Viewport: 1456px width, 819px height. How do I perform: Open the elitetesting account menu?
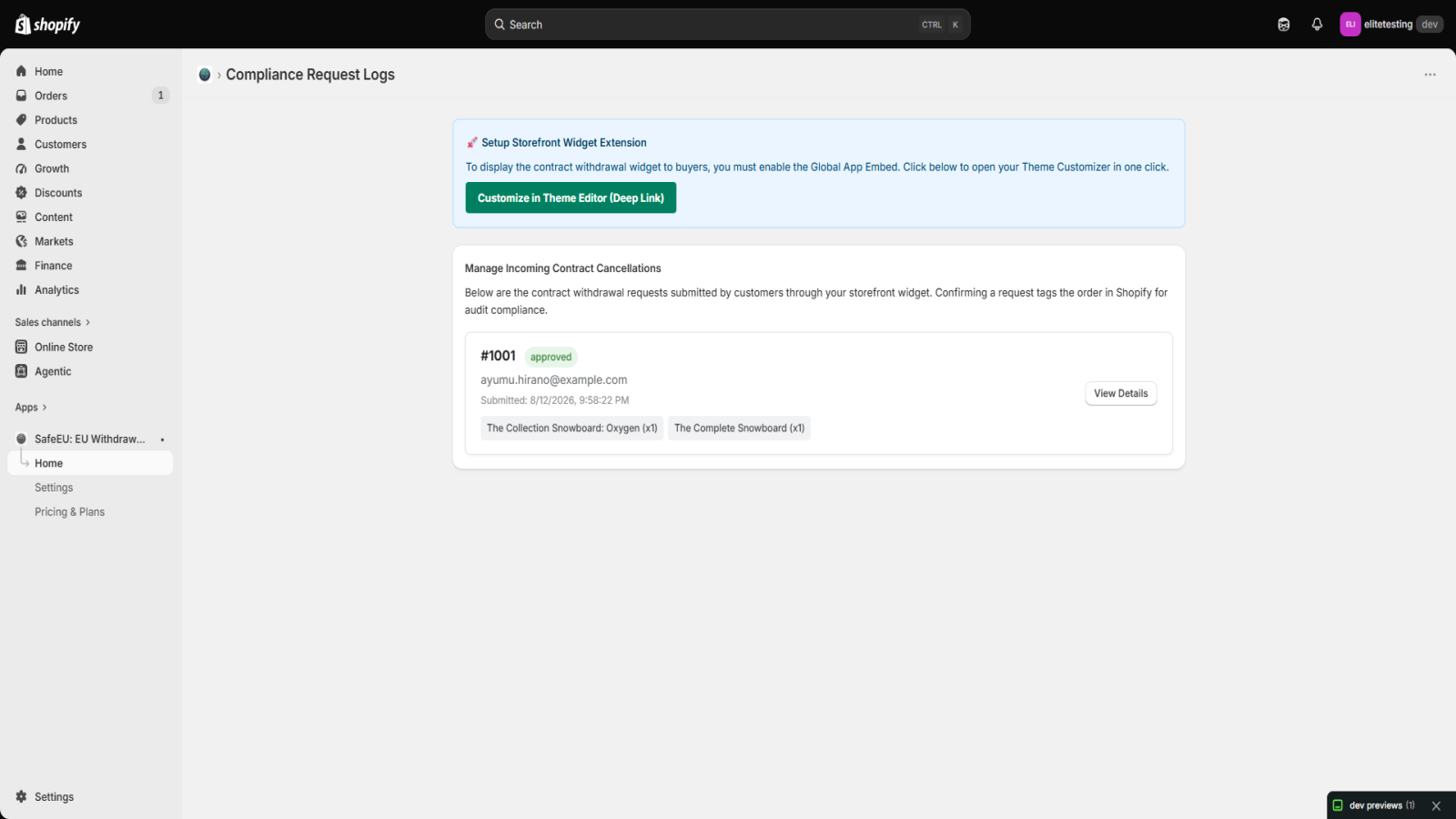pyautogui.click(x=1391, y=25)
